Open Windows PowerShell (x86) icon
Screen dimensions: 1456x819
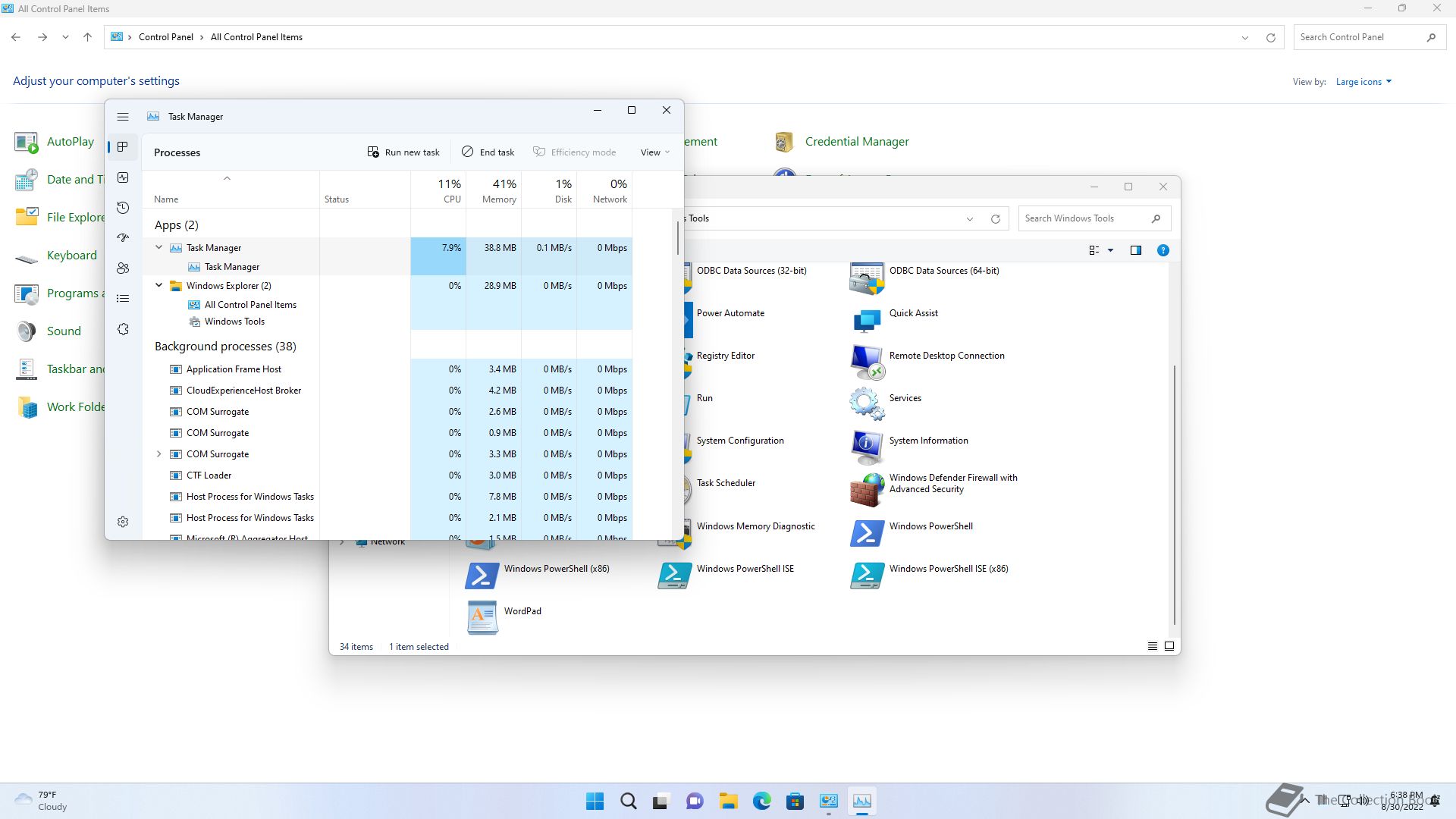pos(482,576)
